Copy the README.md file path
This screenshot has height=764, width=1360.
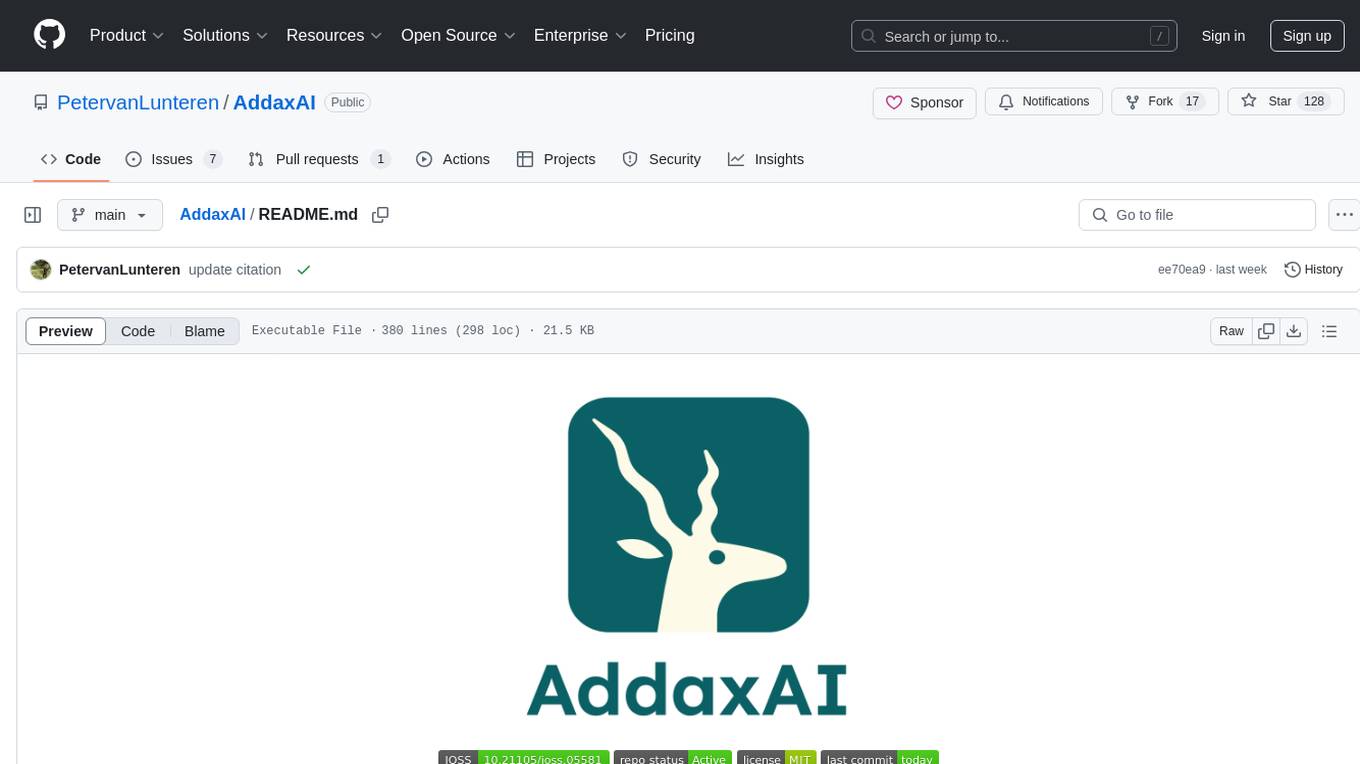point(380,215)
